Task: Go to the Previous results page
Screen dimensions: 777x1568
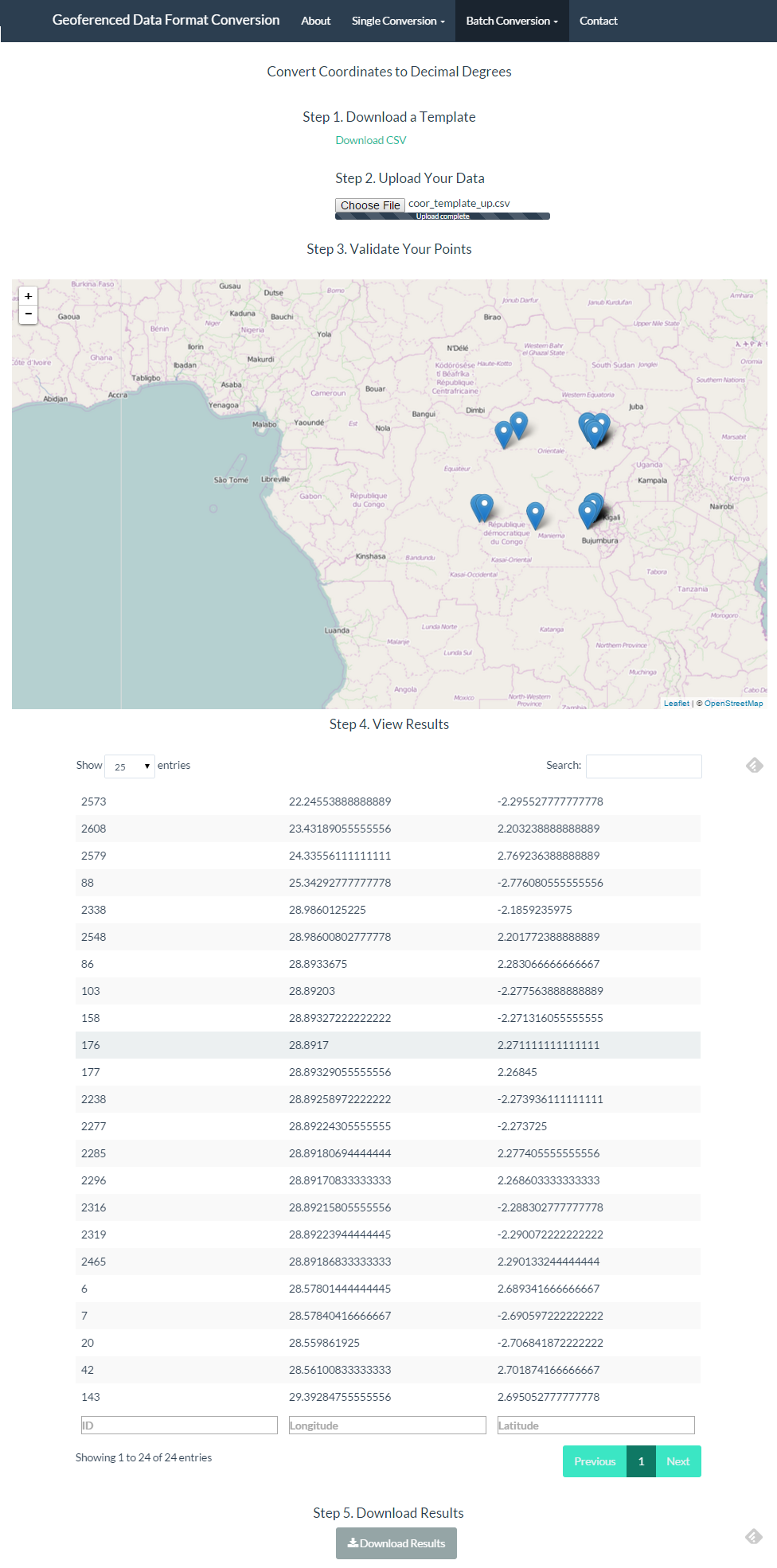Action: click(x=595, y=1461)
